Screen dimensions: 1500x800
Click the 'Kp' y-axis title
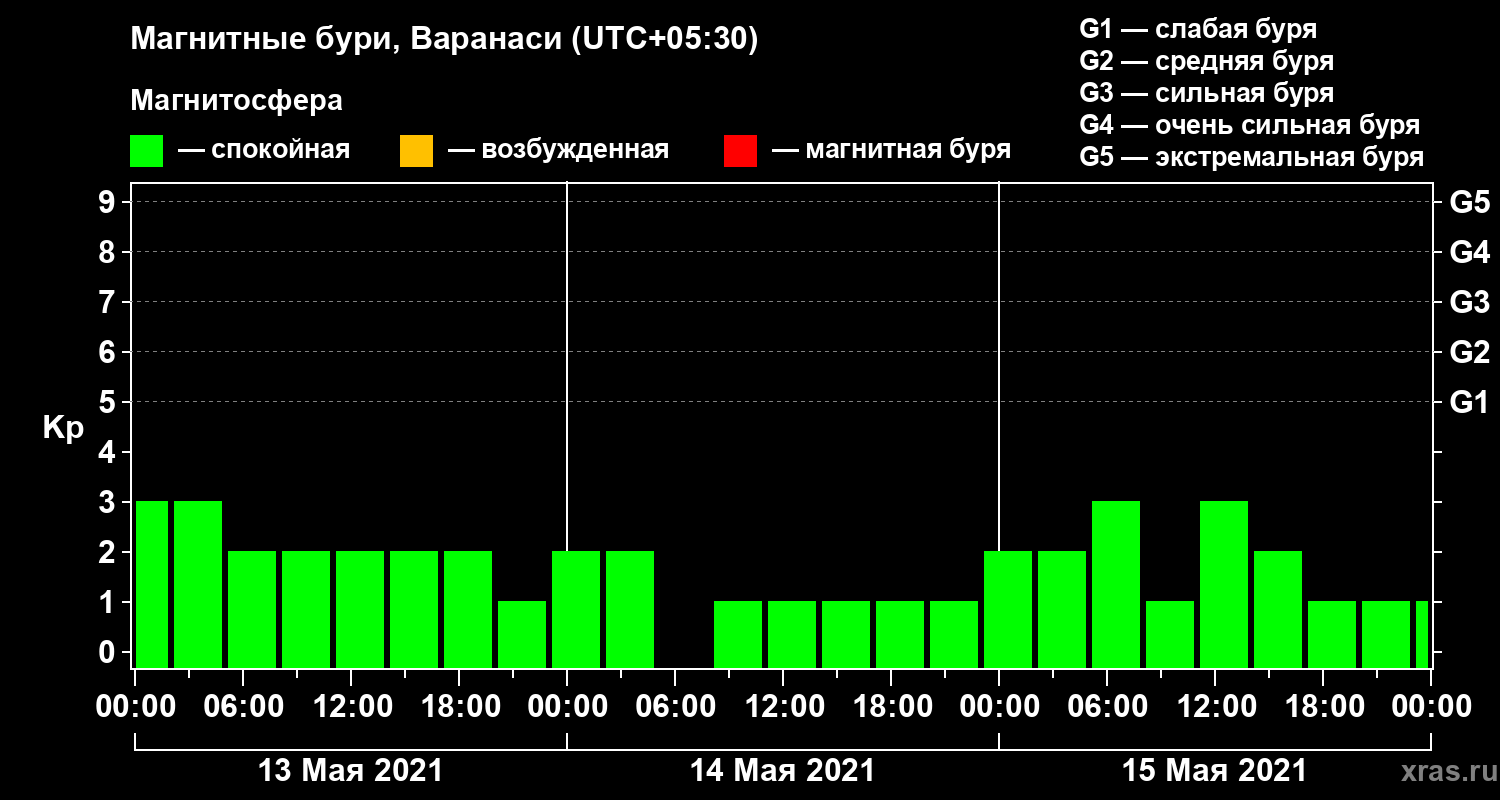pos(63,427)
